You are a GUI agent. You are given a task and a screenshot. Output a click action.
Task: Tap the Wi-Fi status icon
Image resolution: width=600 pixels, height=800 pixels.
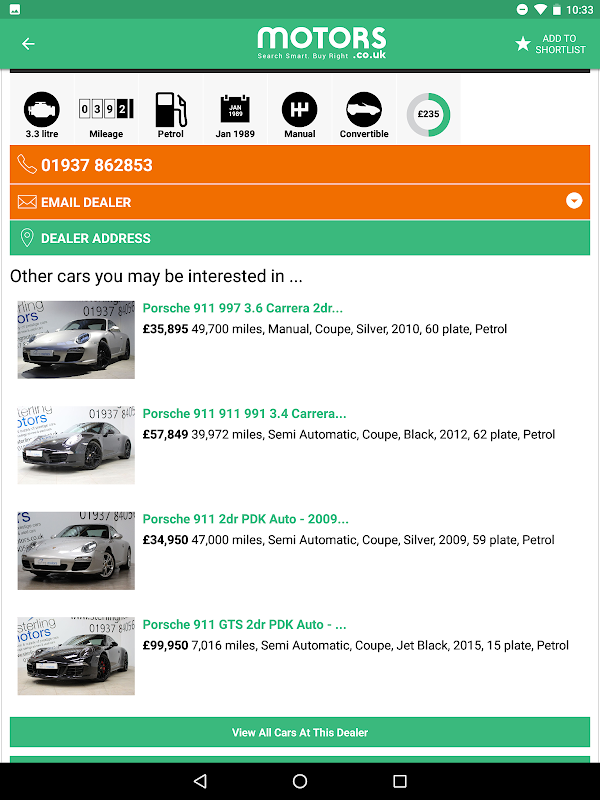[x=540, y=10]
